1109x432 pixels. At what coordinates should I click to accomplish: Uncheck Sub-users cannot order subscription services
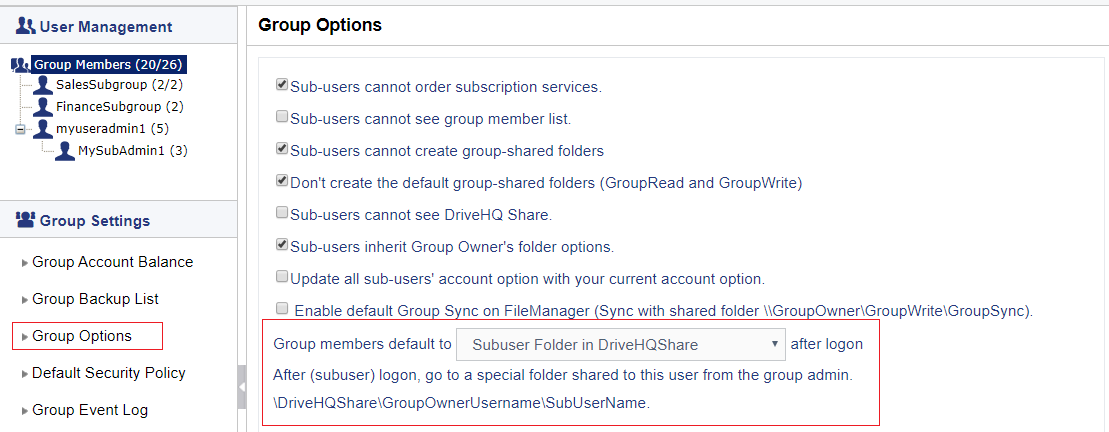pos(281,86)
